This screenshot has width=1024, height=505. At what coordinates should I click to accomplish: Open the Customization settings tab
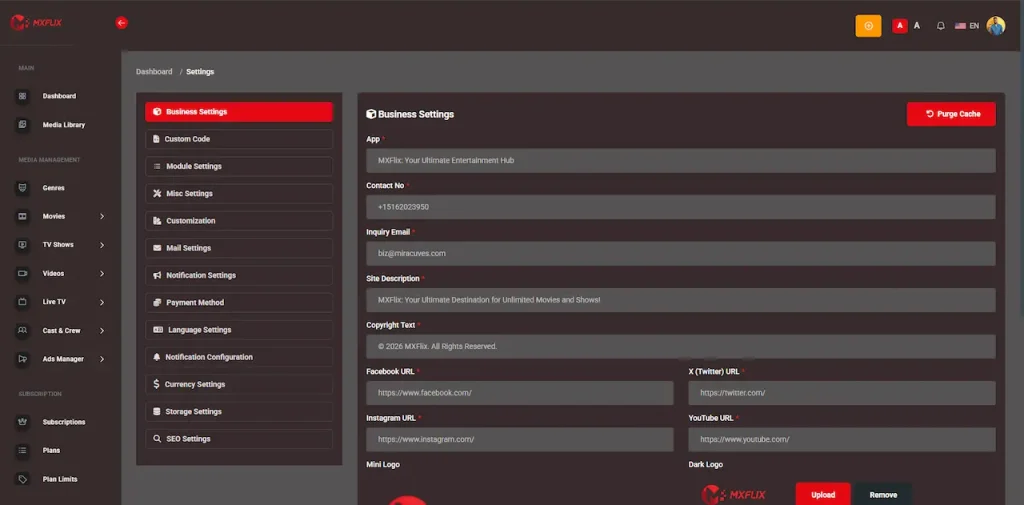click(x=239, y=221)
